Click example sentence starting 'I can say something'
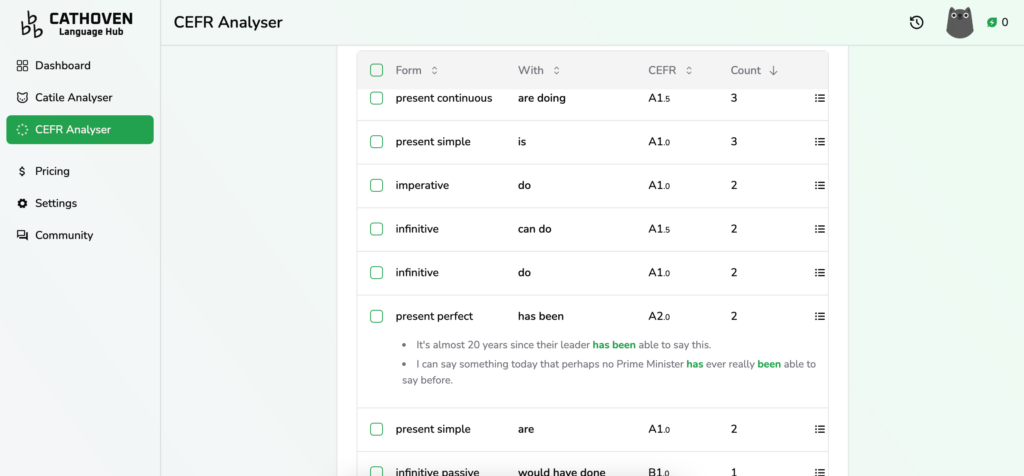The width and height of the screenshot is (1024, 476). (x=609, y=372)
